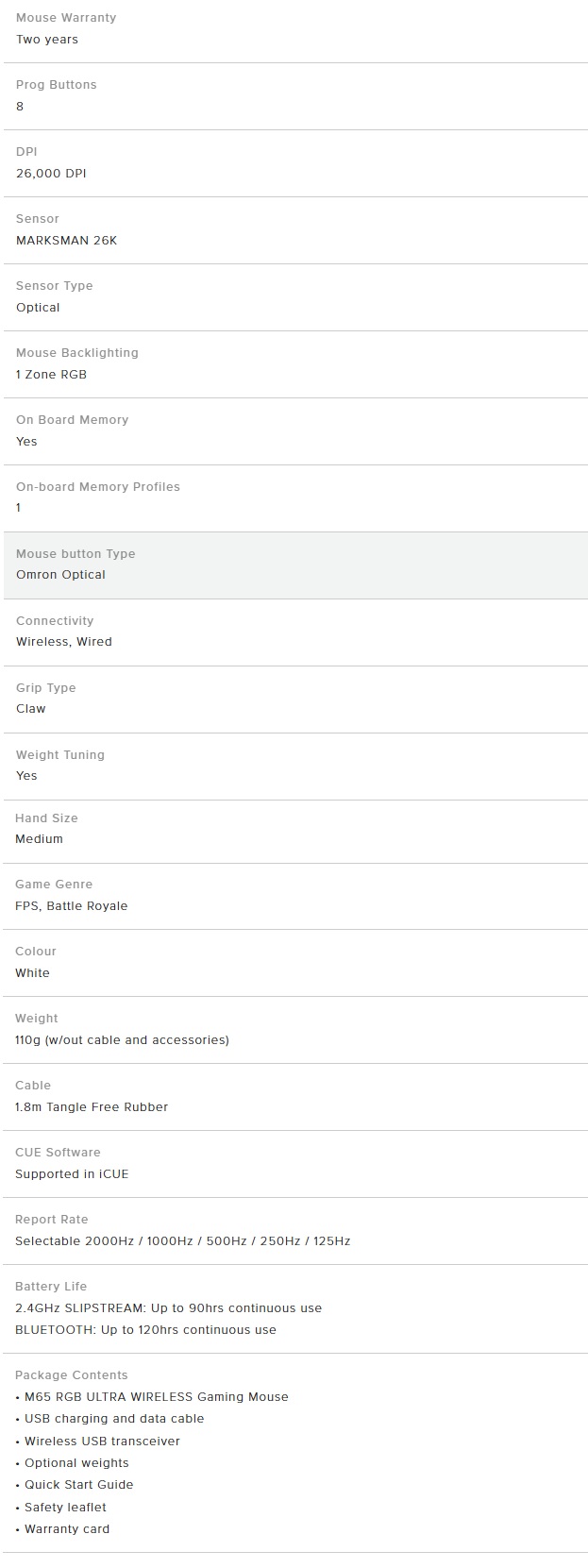Select the MARKSMAN 26K sensor text

coord(66,241)
